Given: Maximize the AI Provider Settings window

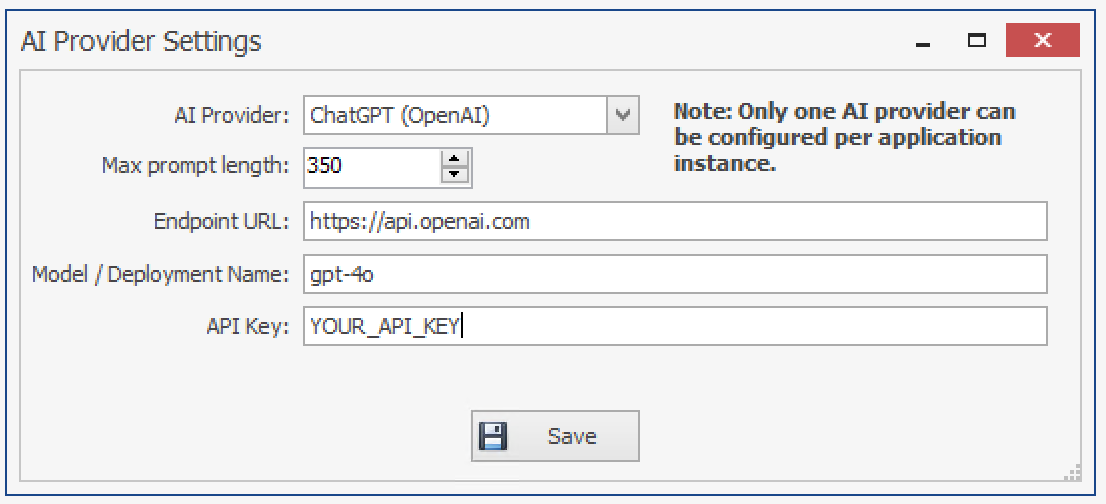Looking at the screenshot, I should click(976, 41).
